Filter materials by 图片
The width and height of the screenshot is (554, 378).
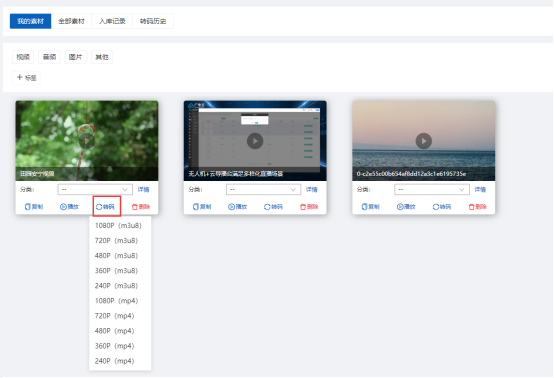pos(76,57)
